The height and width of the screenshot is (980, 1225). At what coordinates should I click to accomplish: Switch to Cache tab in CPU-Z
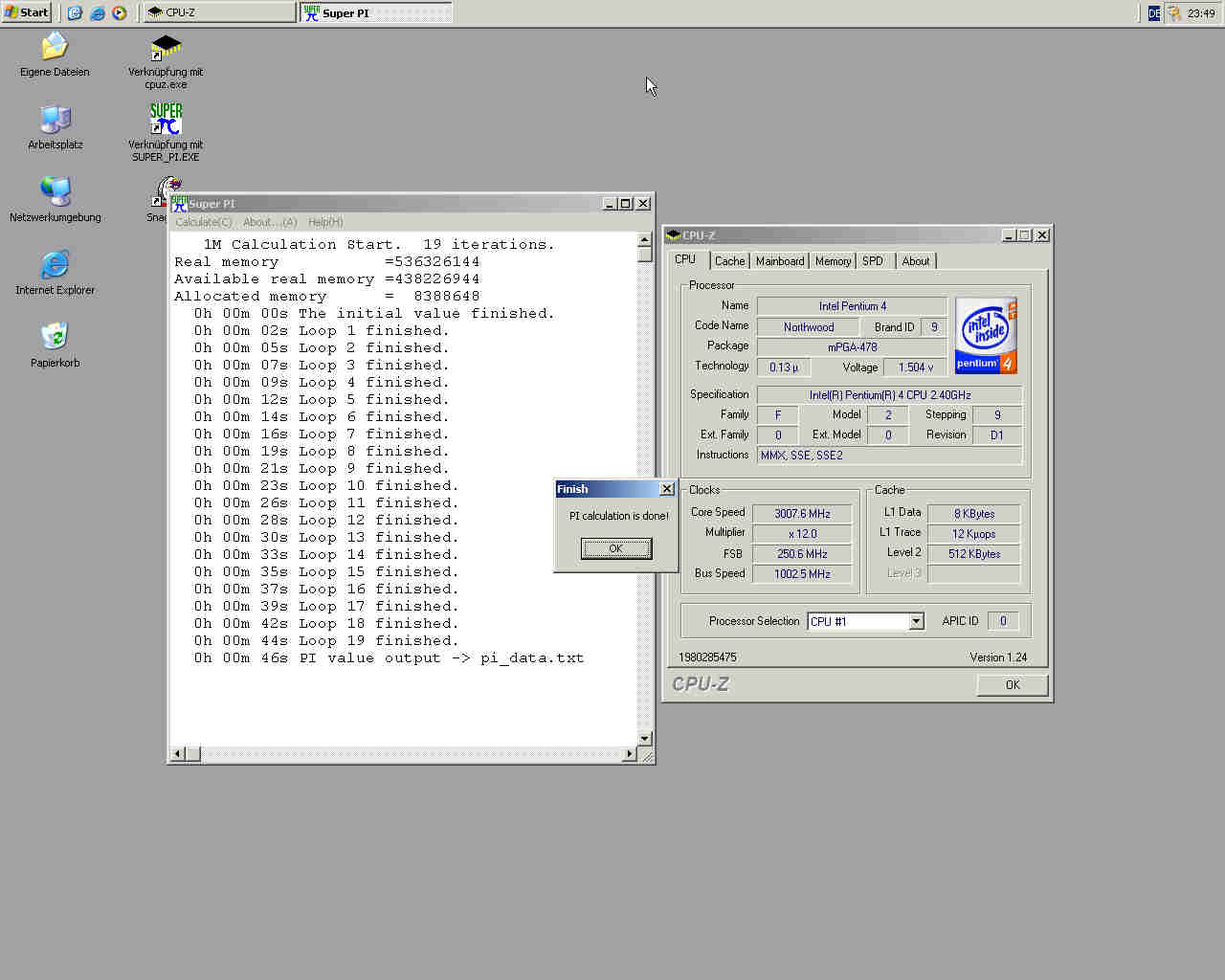click(729, 261)
